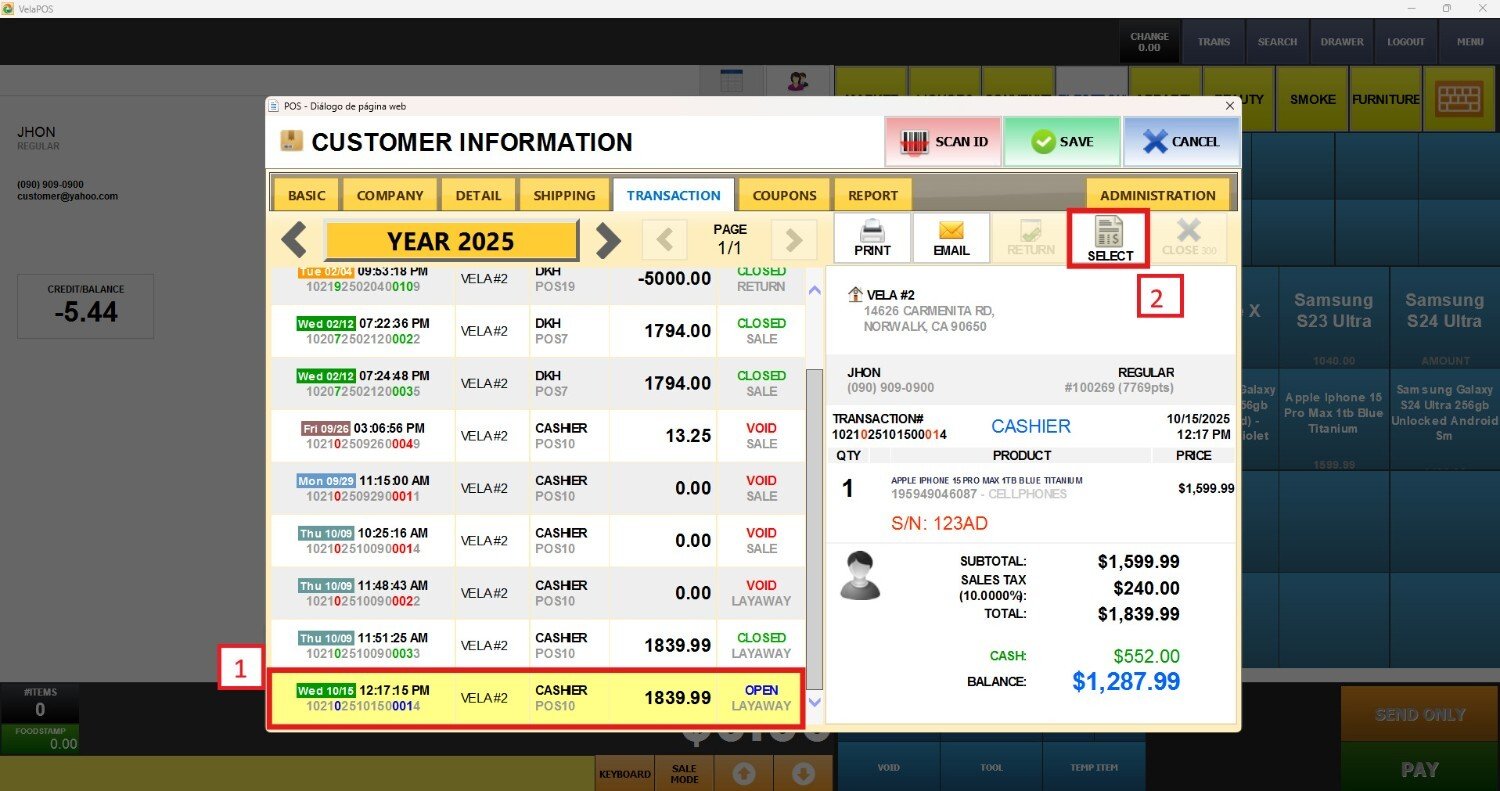The image size is (1500, 791).
Task: Open the Administration tab
Action: click(x=1157, y=195)
